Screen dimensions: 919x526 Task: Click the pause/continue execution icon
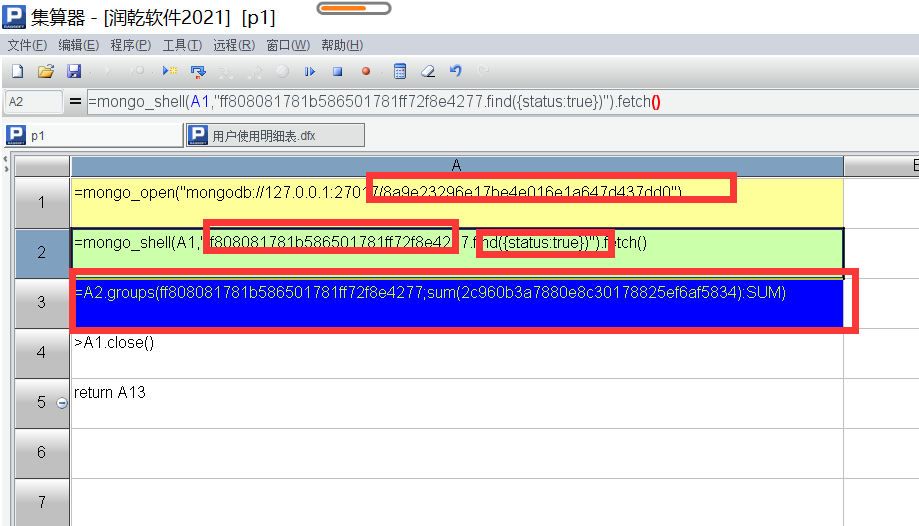tap(309, 72)
